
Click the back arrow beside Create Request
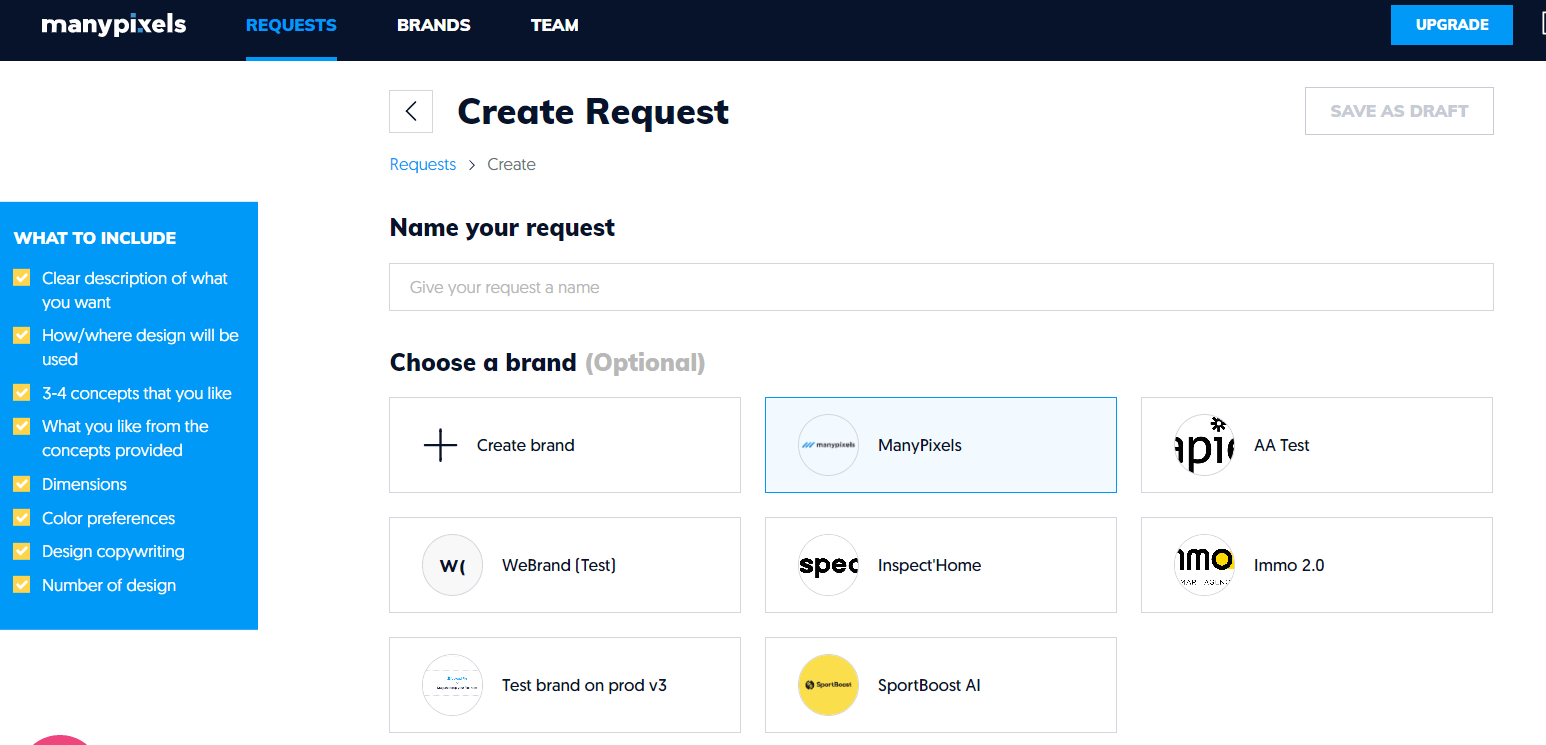click(411, 111)
